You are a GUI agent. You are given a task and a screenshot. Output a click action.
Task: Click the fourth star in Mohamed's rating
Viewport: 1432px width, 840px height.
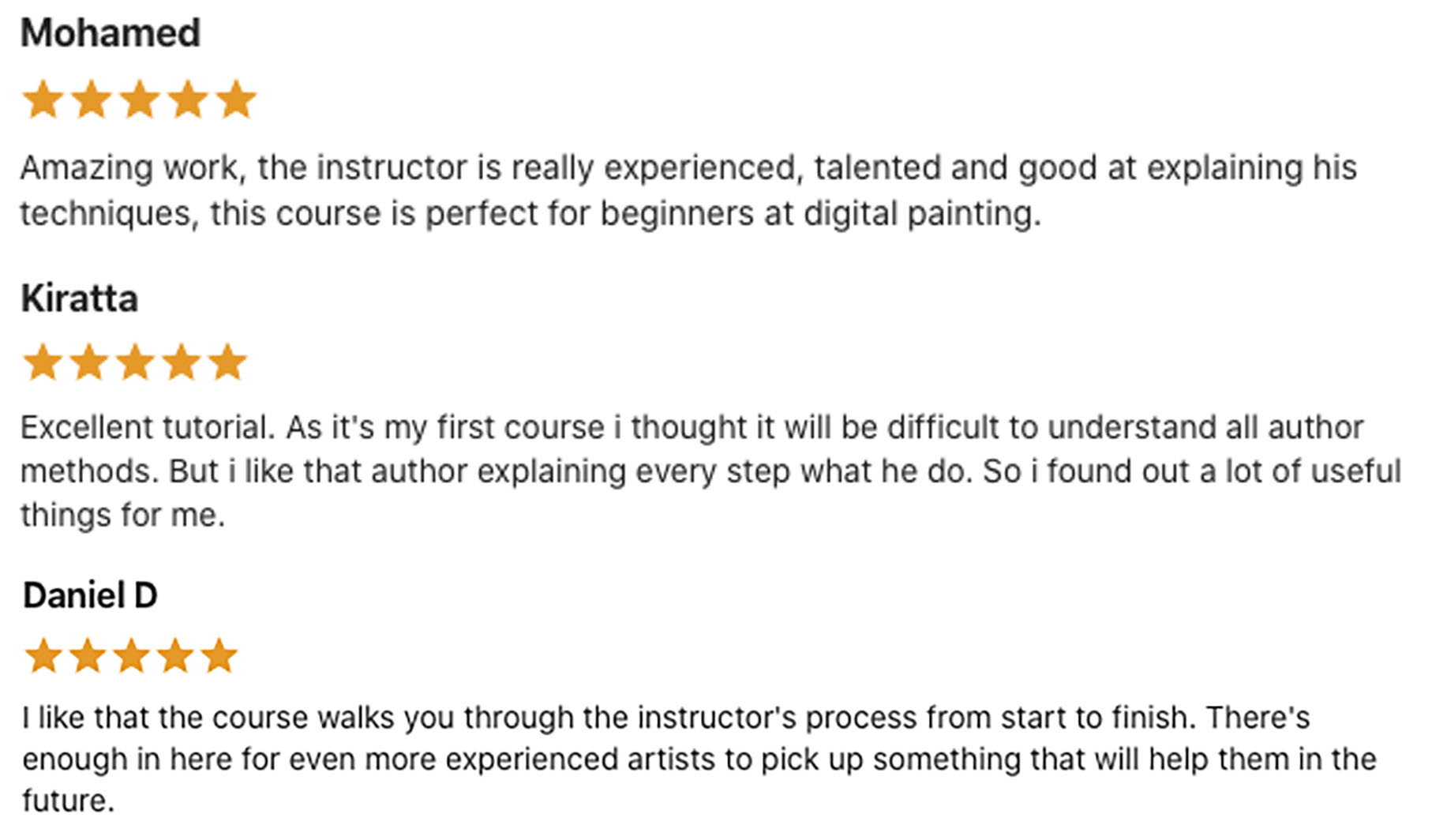[188, 100]
